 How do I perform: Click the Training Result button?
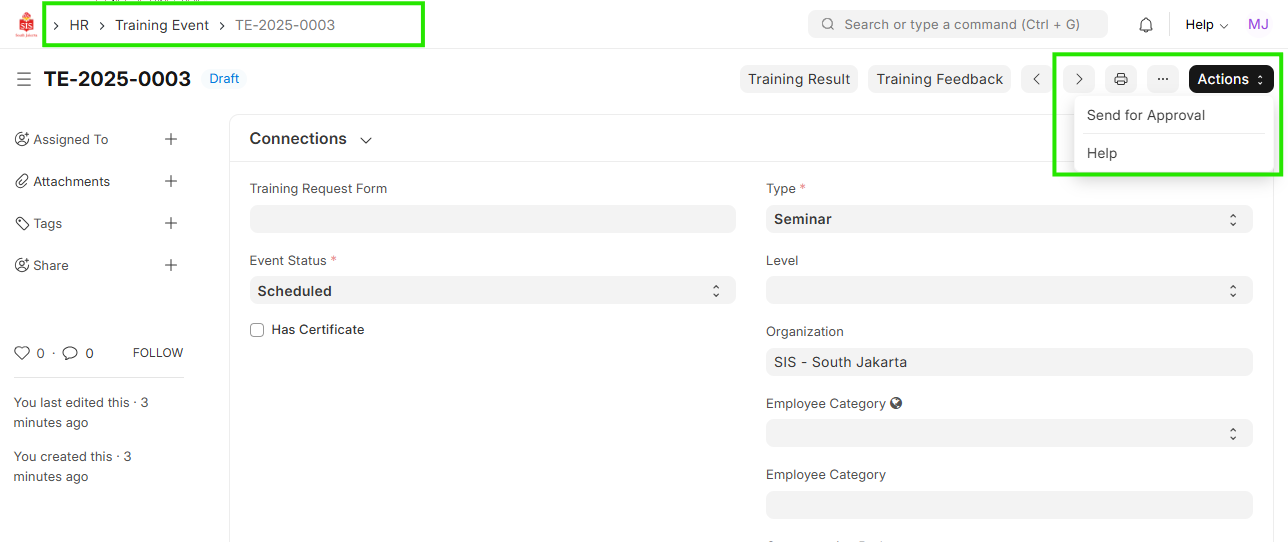click(x=798, y=79)
